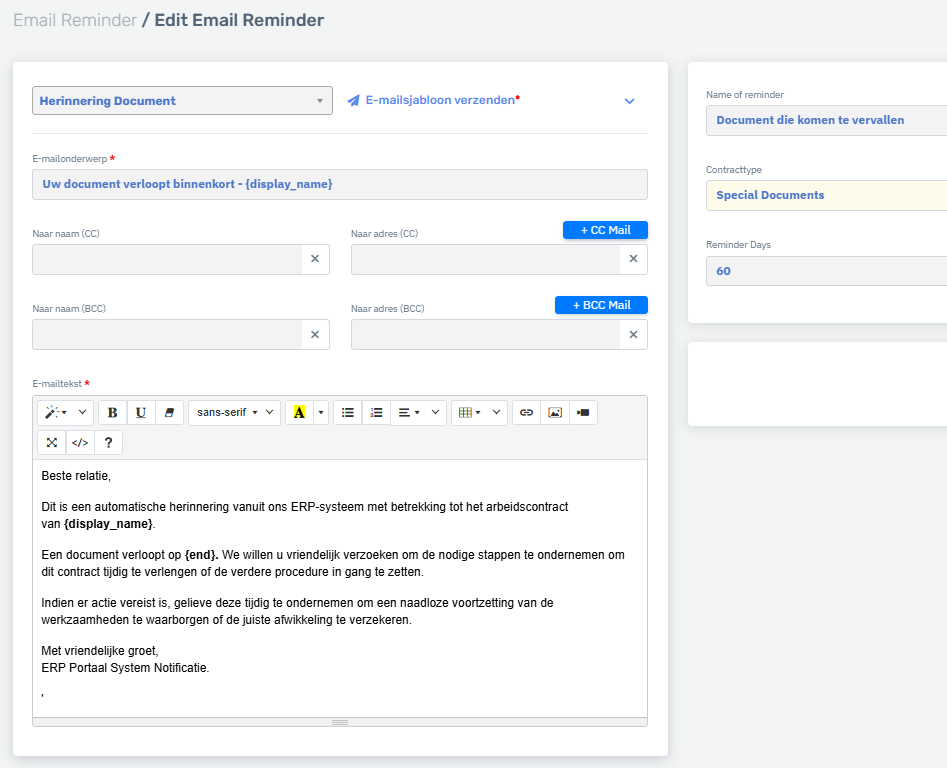
Task: Insert a video into the email body
Action: [582, 412]
